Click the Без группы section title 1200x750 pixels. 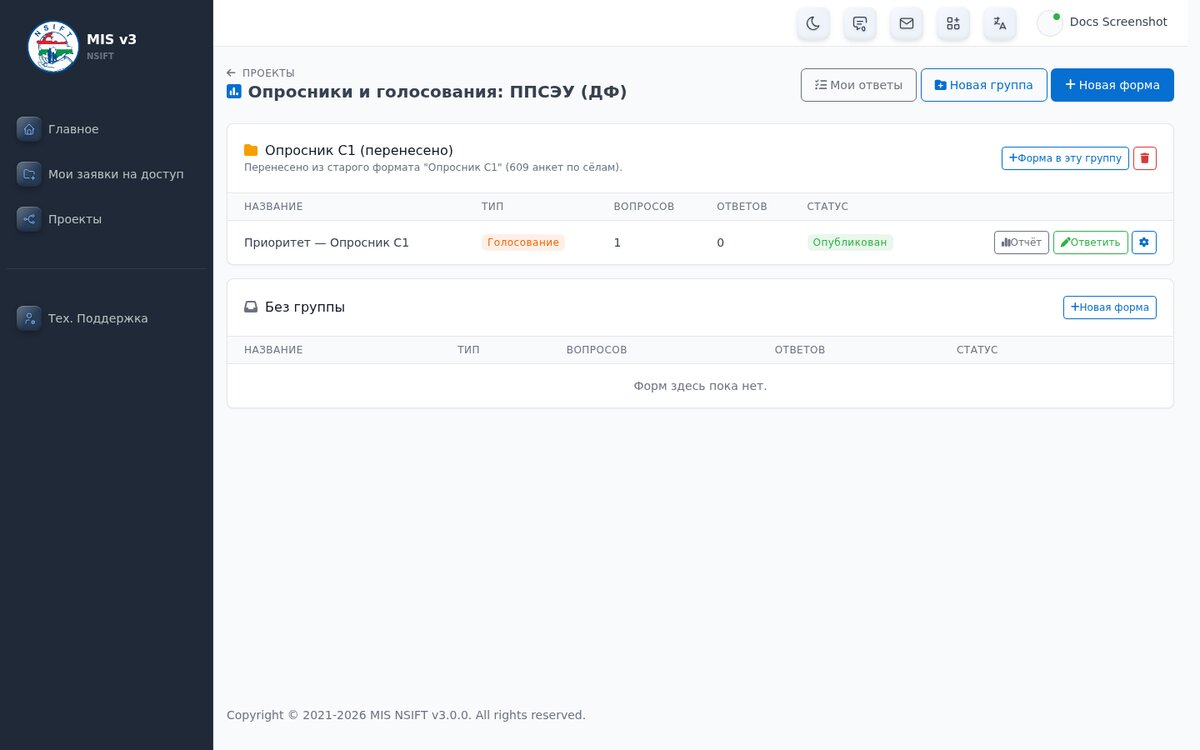[305, 307]
